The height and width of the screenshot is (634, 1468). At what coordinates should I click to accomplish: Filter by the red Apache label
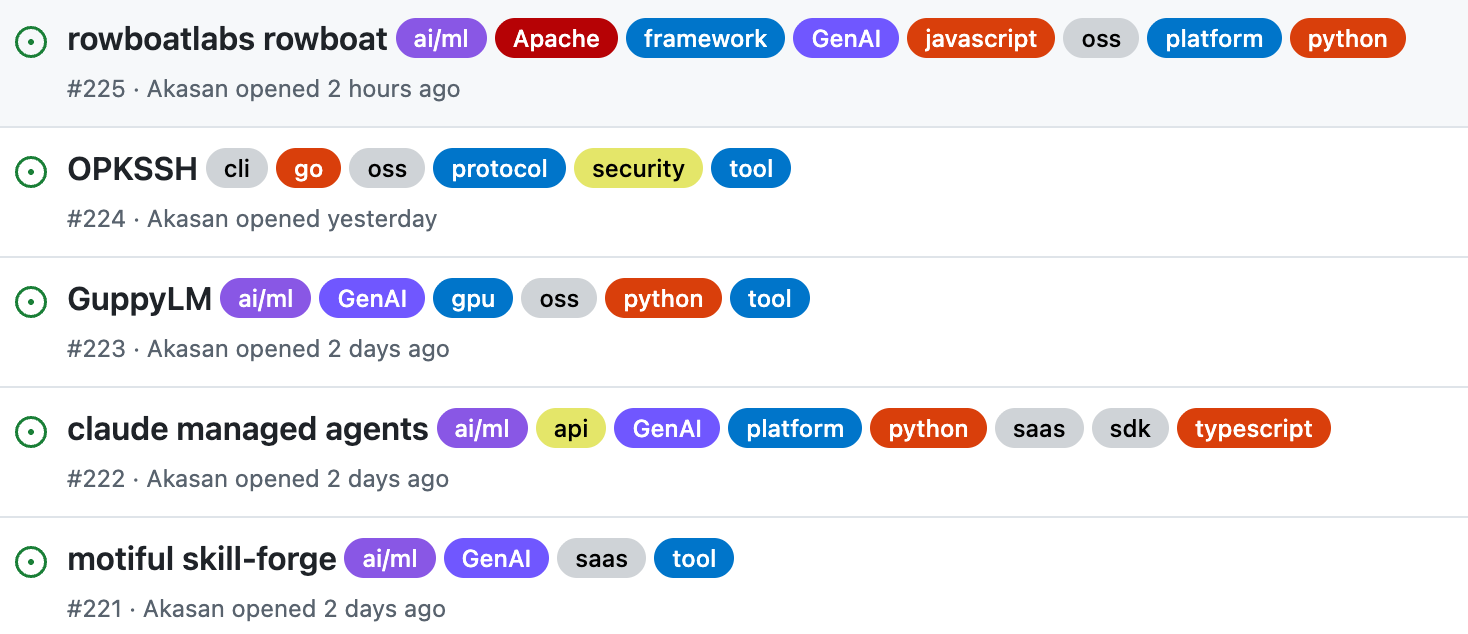tap(556, 39)
